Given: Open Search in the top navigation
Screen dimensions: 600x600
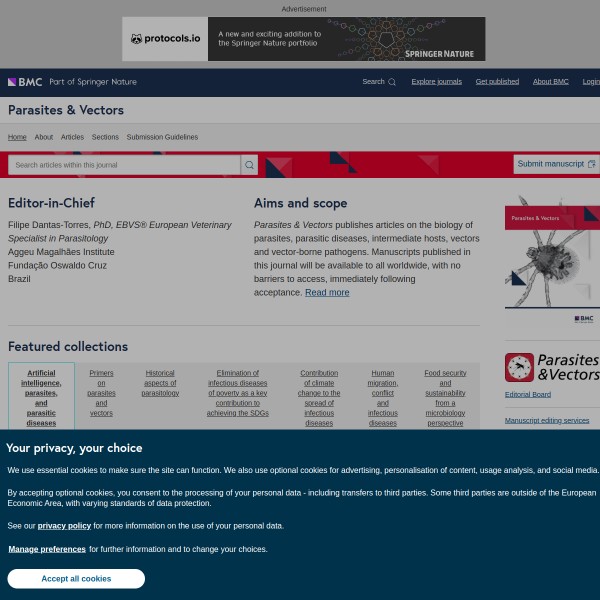Looking at the screenshot, I should (x=378, y=82).
